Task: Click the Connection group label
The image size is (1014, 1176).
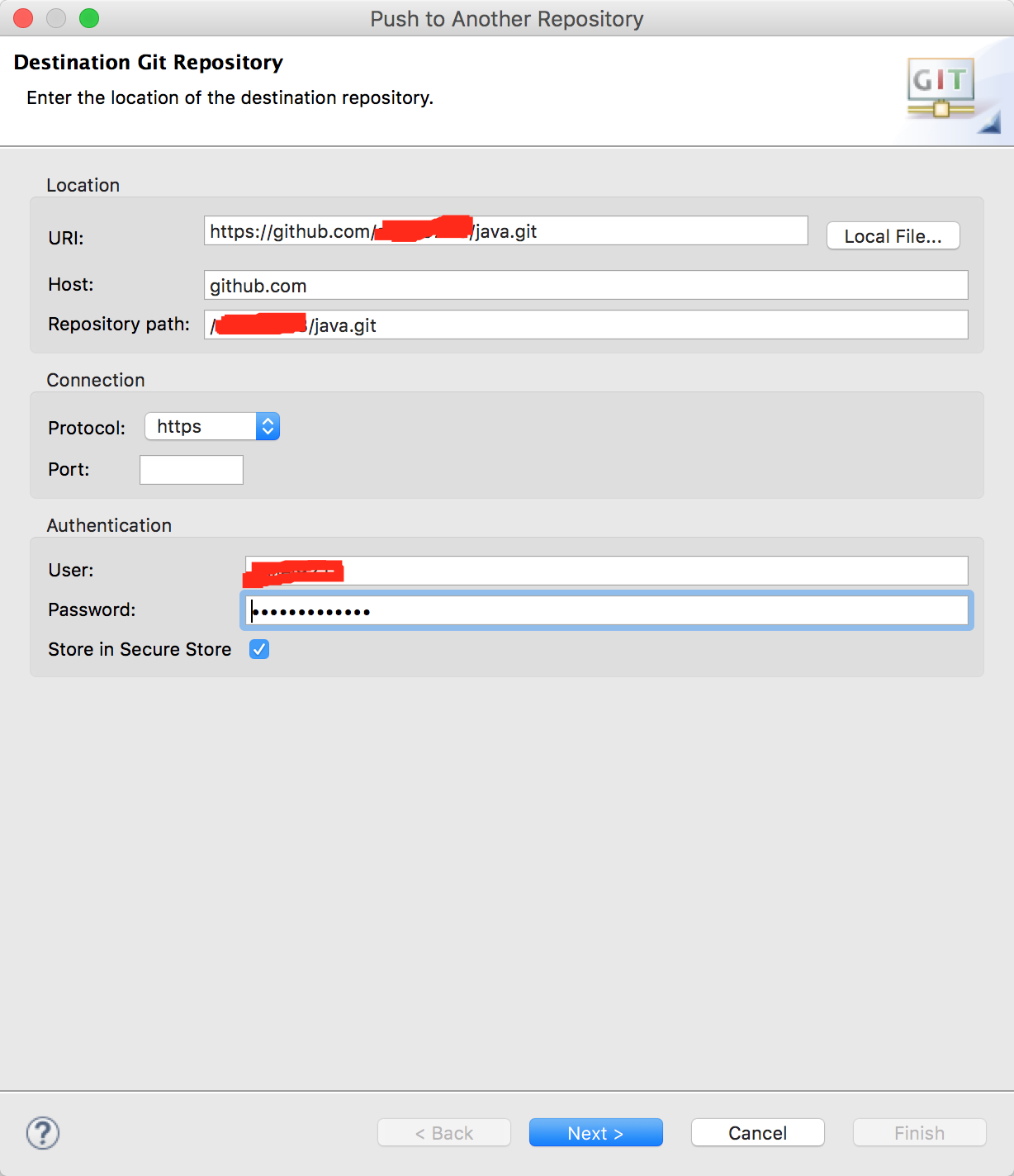Action: pyautogui.click(x=96, y=380)
